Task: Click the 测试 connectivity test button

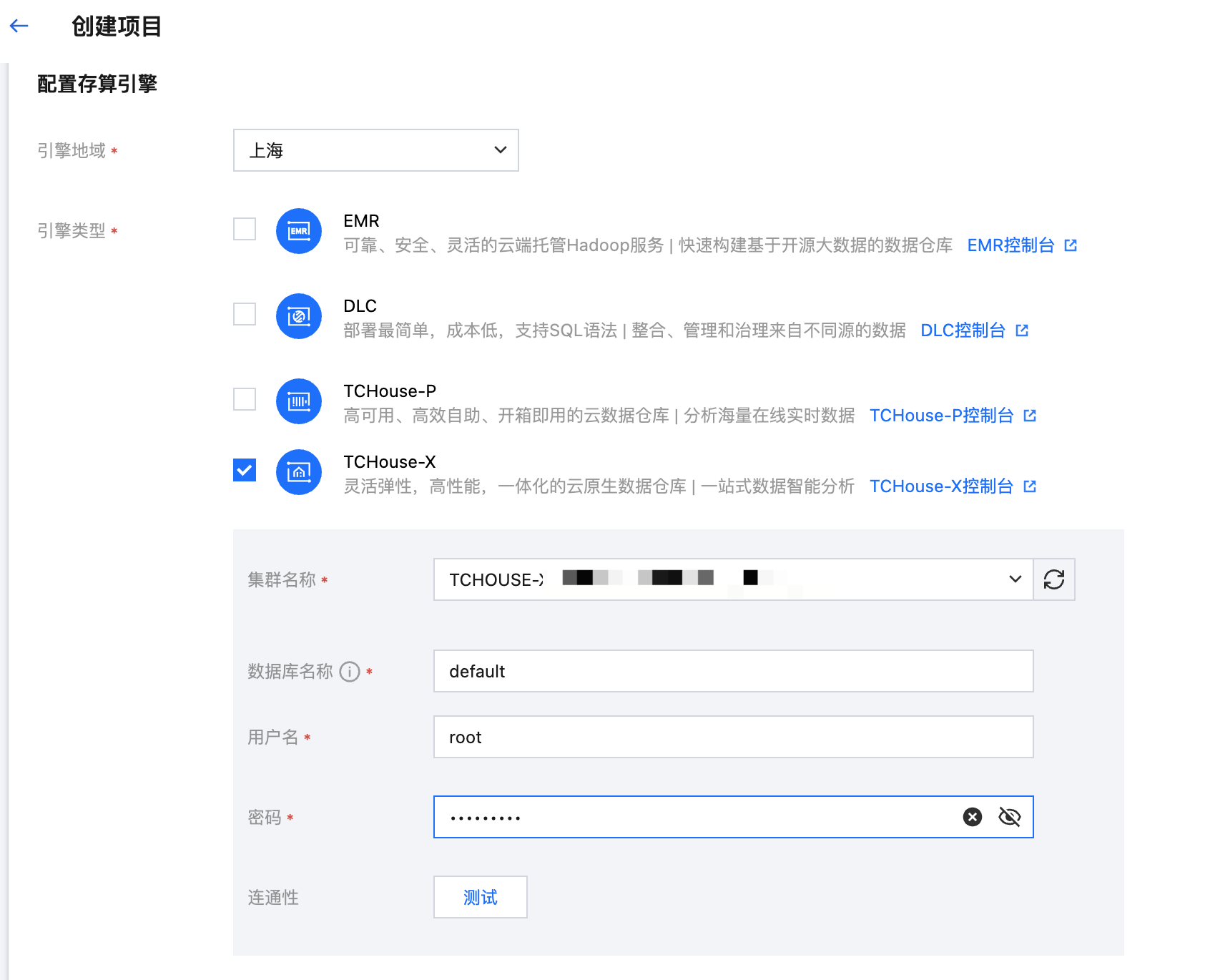Action: click(x=481, y=897)
